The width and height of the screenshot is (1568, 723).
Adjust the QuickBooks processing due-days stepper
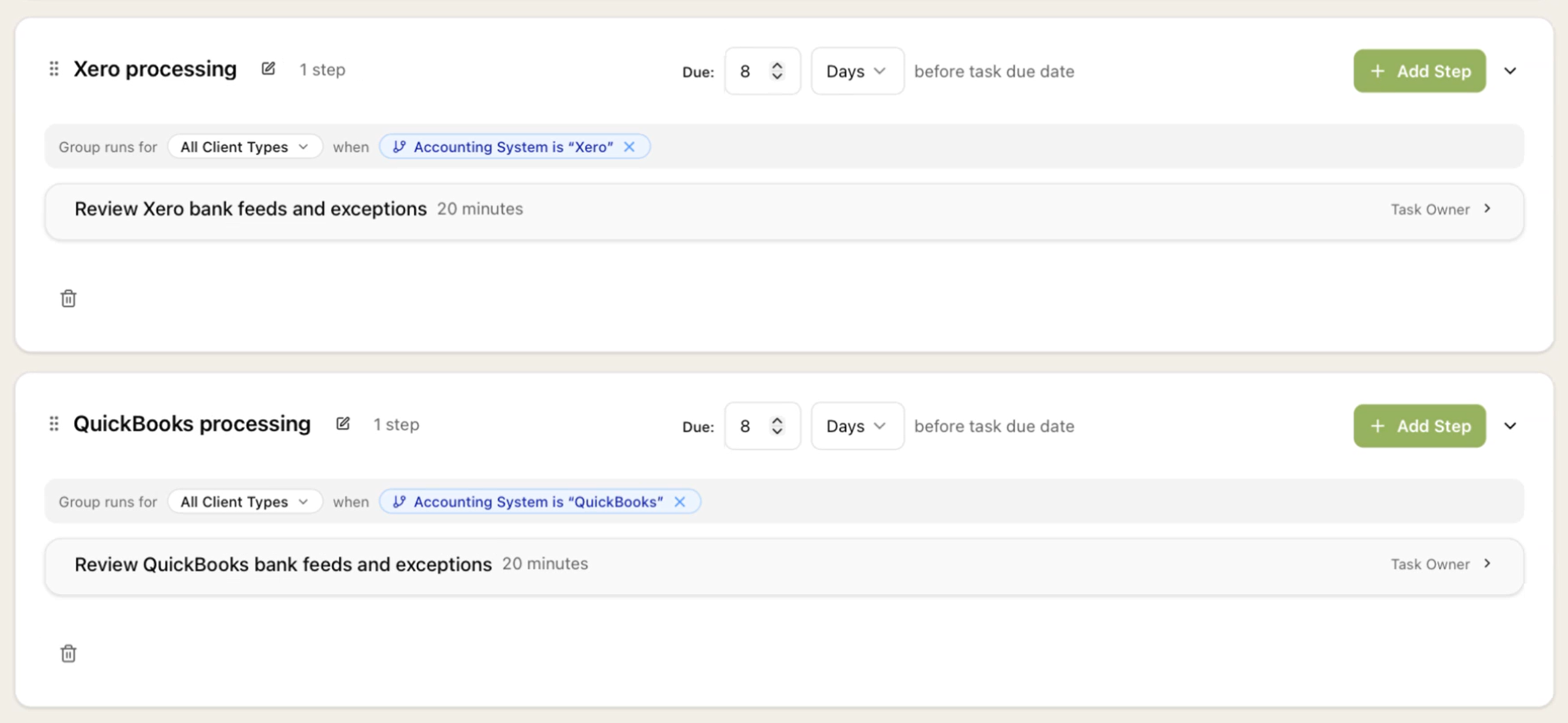pos(777,426)
